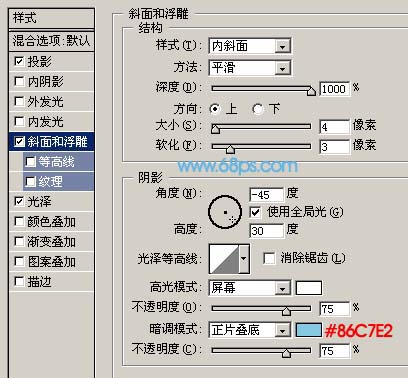Screen dimensions: 408x378
Task: Click the highlight 不透明度 (O) slider handle
Action: 286,311
